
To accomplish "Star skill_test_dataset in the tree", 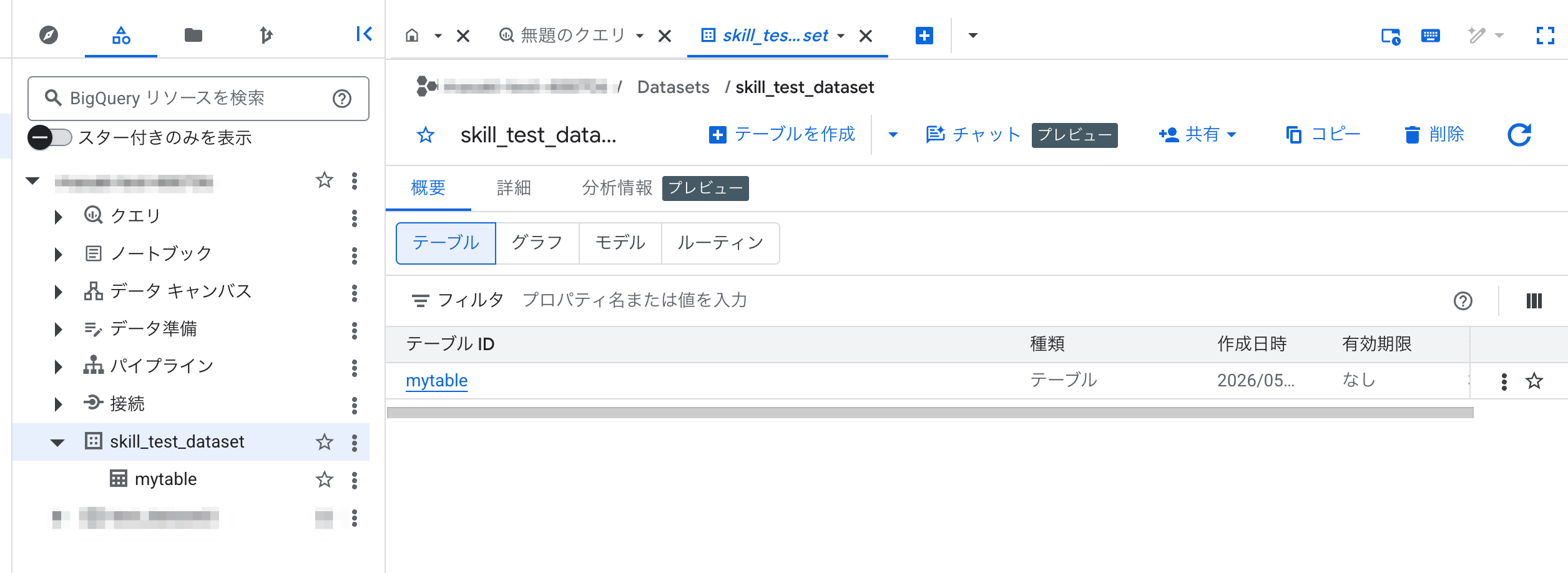I will (x=325, y=442).
